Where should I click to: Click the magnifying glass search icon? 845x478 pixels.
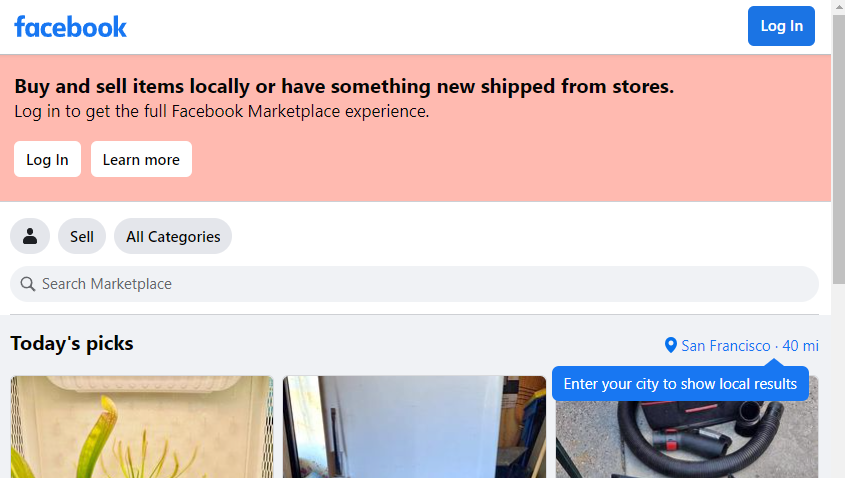pos(28,284)
